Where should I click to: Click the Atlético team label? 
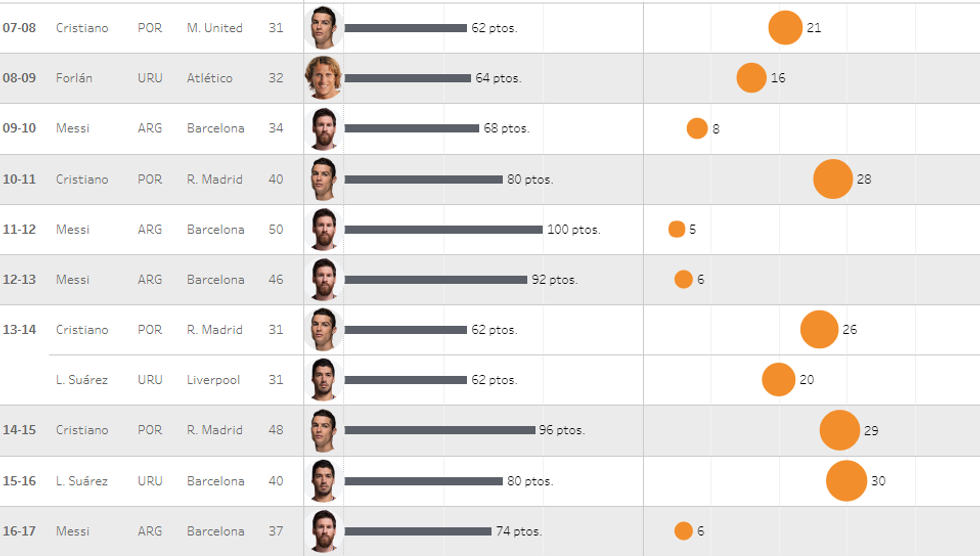(x=210, y=78)
